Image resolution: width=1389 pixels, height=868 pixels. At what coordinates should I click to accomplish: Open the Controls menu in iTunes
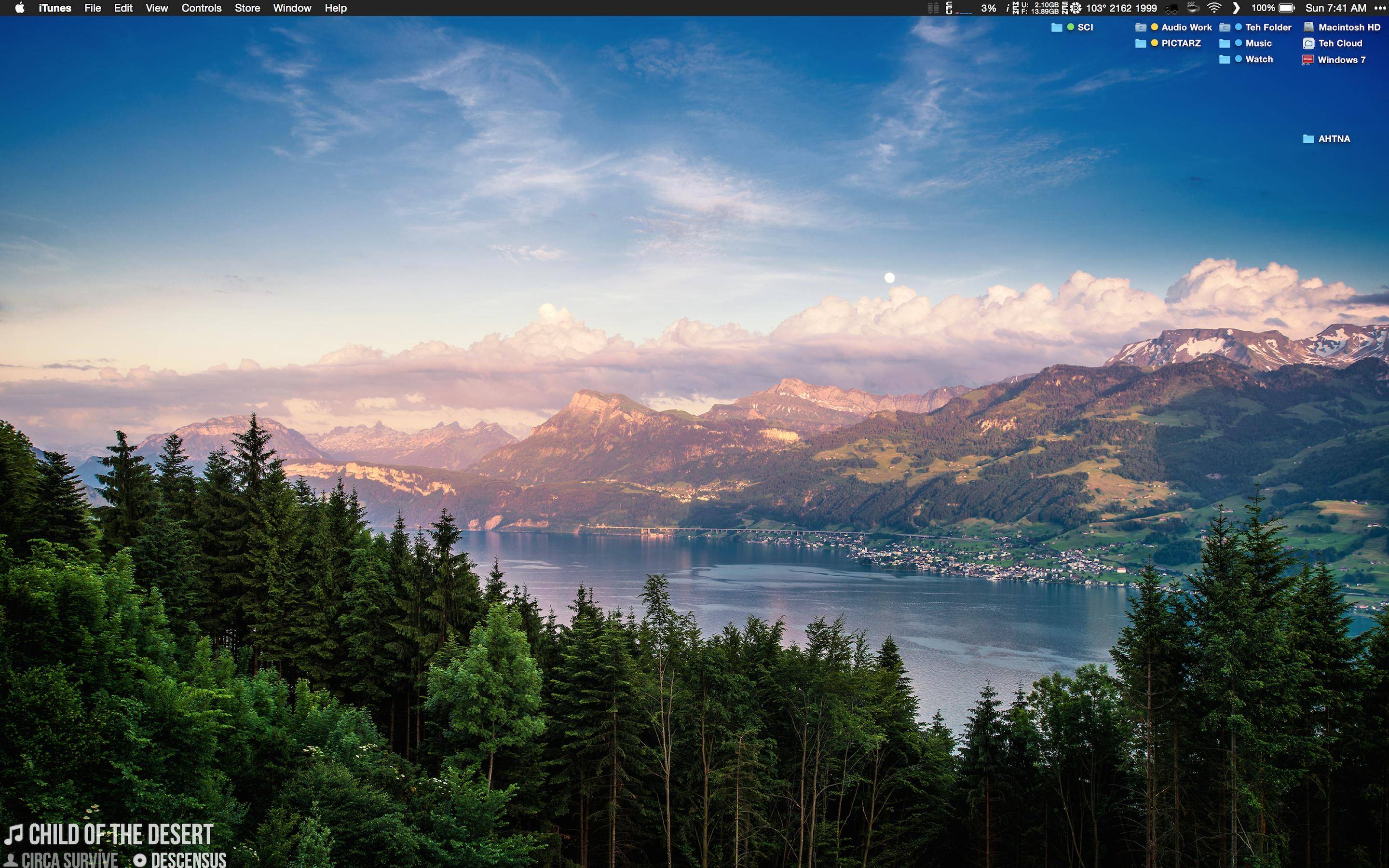click(202, 8)
